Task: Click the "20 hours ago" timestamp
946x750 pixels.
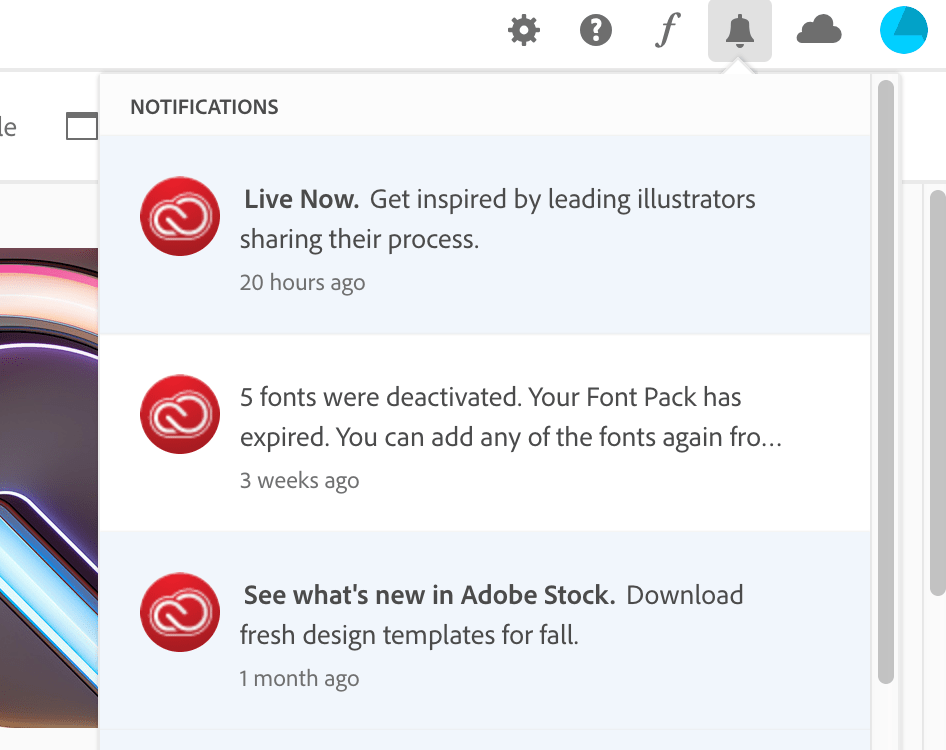Action: 302,282
